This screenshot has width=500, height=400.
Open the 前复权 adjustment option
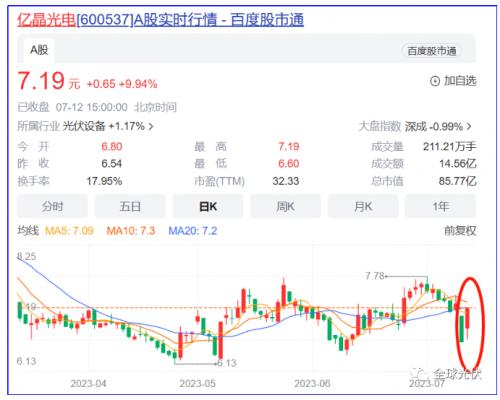pyautogui.click(x=460, y=231)
